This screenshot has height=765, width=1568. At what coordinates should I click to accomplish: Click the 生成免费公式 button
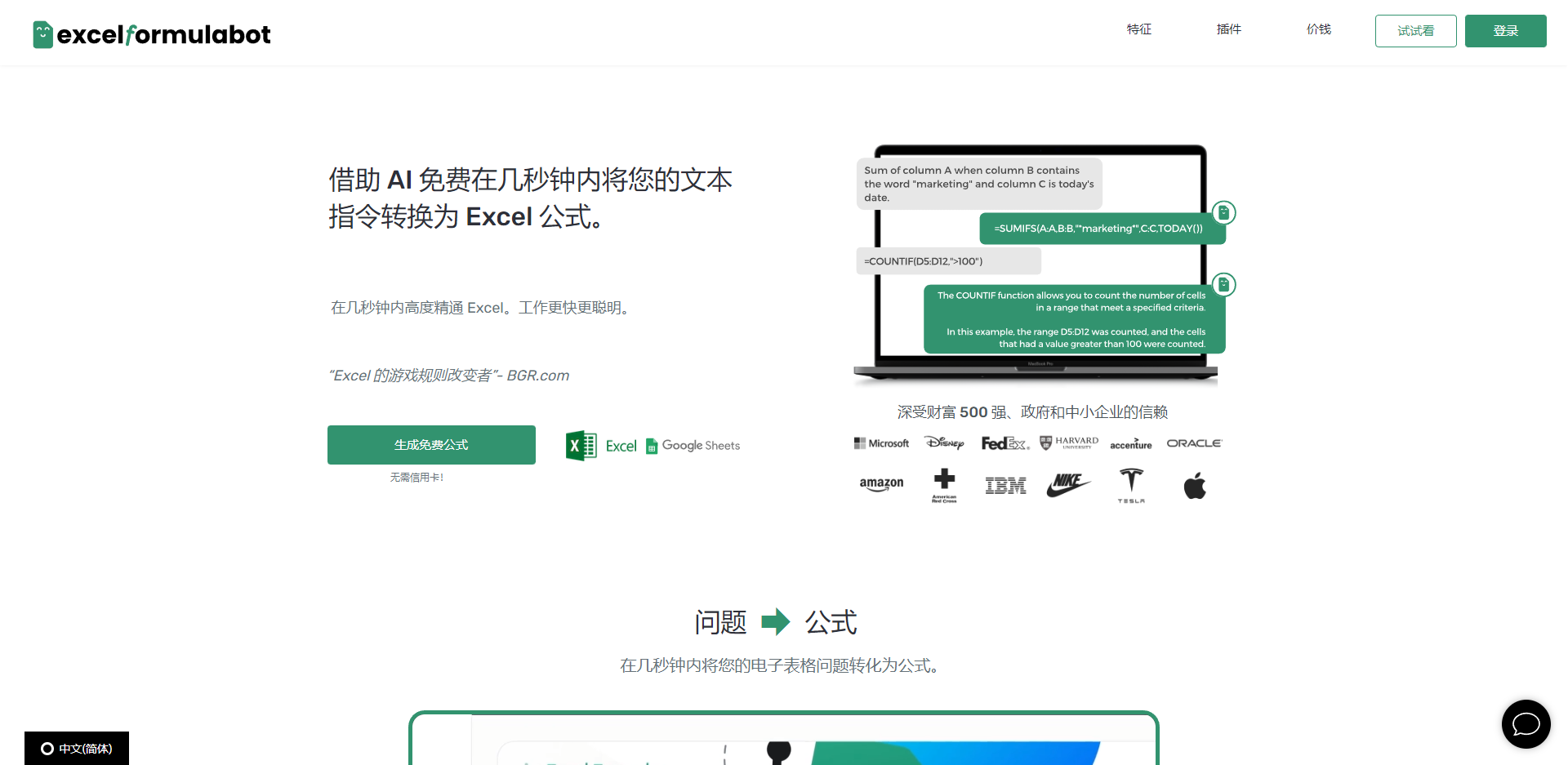(431, 445)
